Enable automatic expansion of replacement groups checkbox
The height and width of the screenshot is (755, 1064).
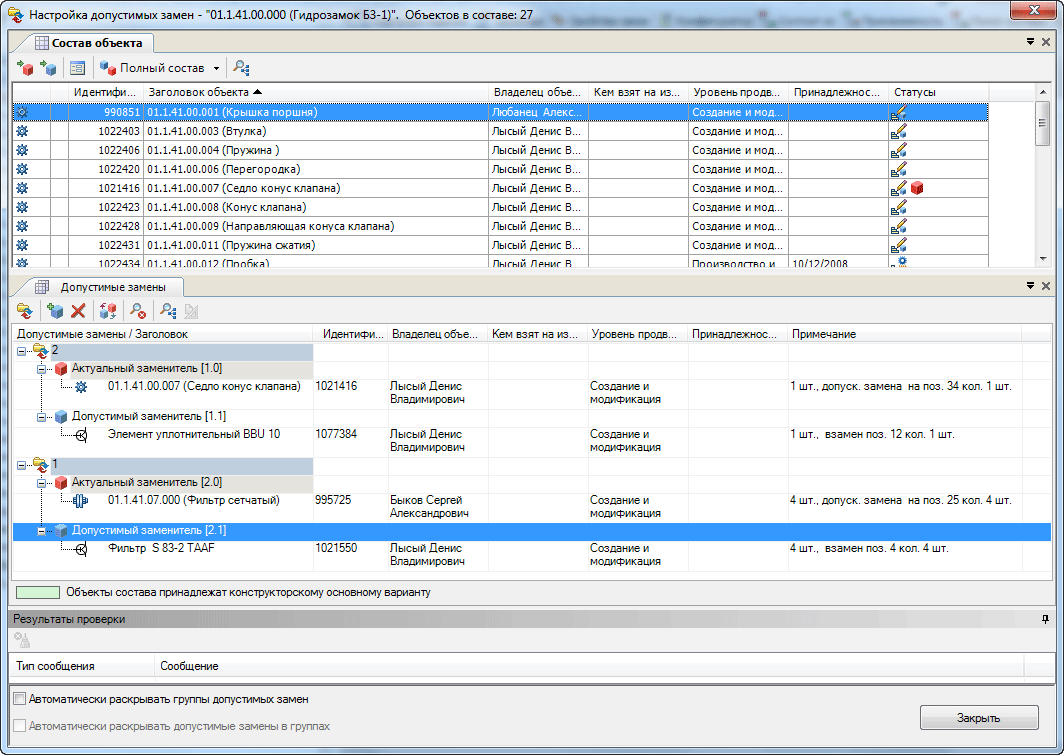tap(19, 699)
